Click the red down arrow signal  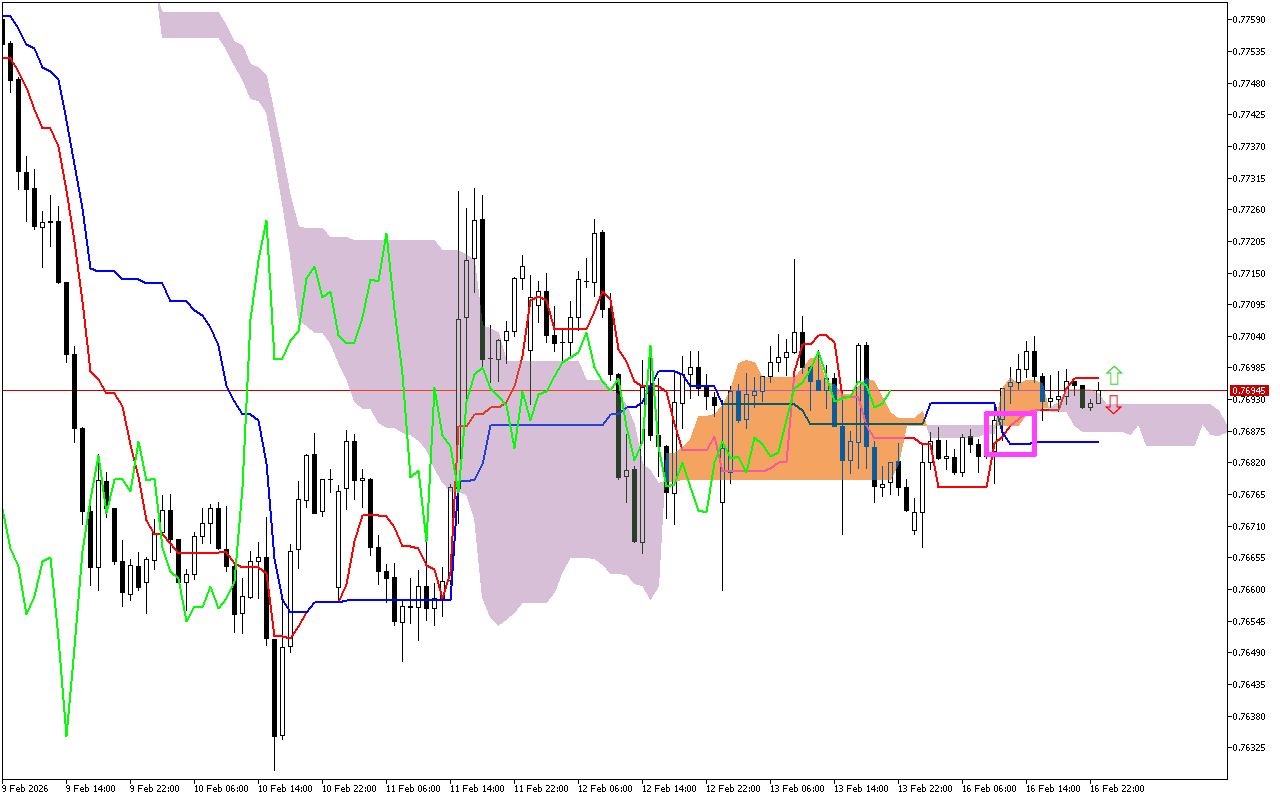pyautogui.click(x=1113, y=405)
